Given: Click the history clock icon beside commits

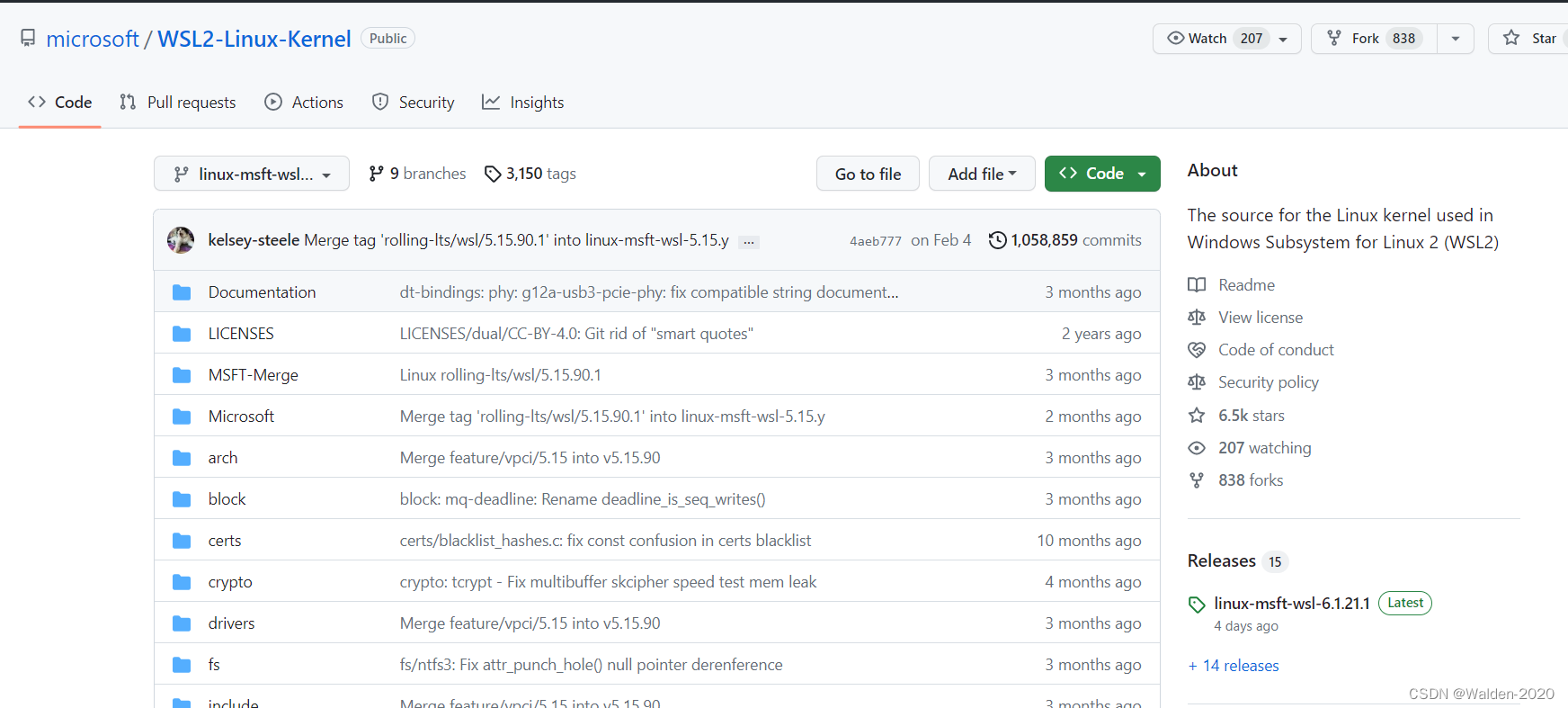Looking at the screenshot, I should click(x=997, y=240).
